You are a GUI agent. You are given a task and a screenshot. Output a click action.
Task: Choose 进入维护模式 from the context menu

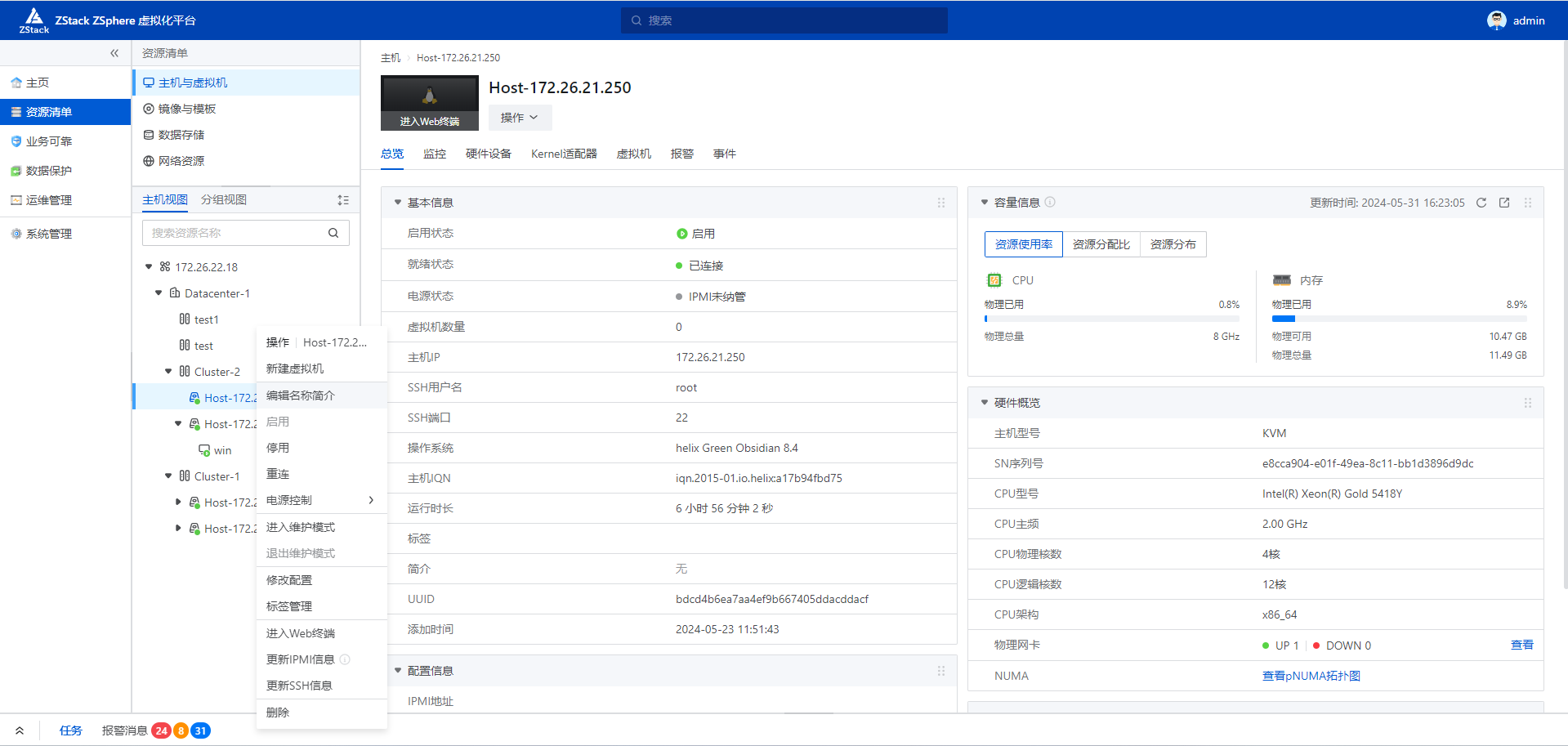[301, 527]
